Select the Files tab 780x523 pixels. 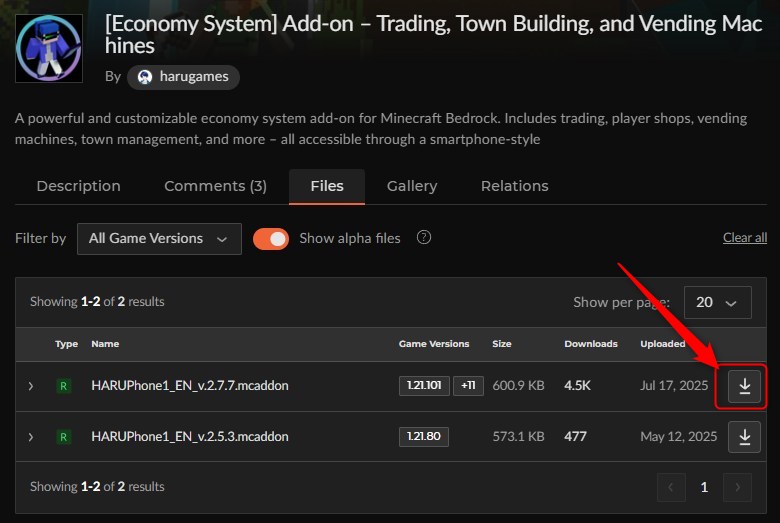click(x=327, y=186)
